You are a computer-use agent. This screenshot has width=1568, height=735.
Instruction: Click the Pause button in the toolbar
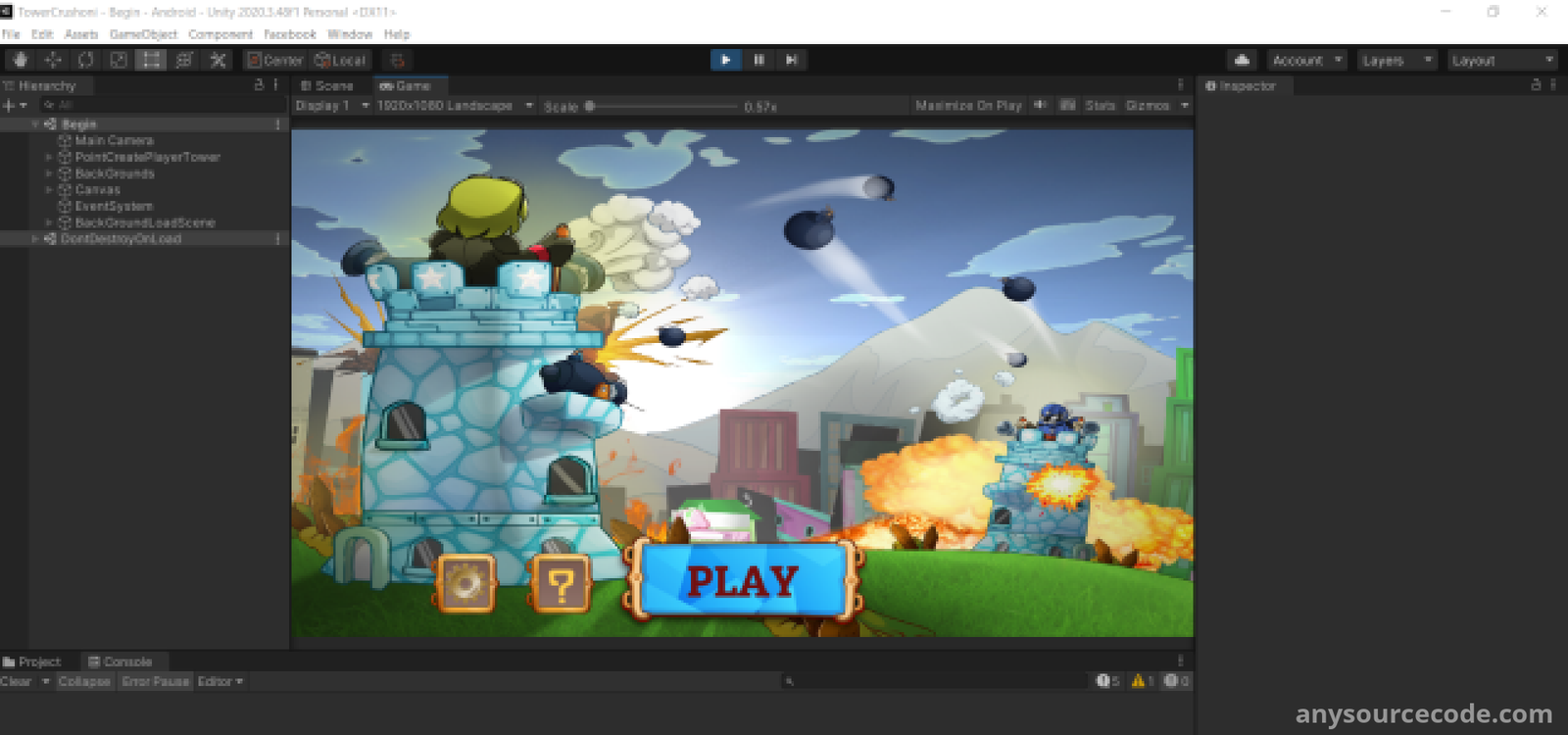759,60
